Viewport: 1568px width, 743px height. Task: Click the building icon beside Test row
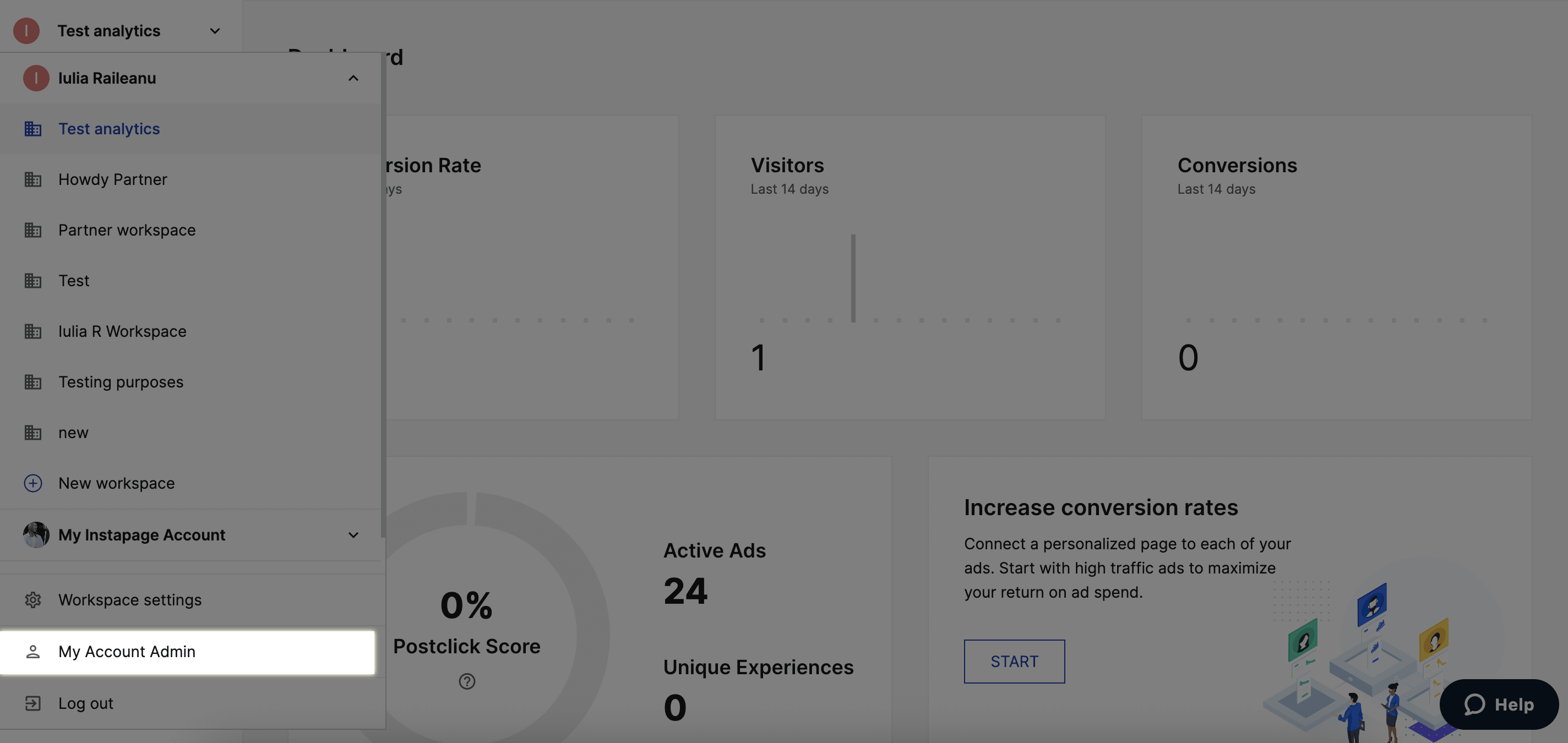tap(33, 280)
